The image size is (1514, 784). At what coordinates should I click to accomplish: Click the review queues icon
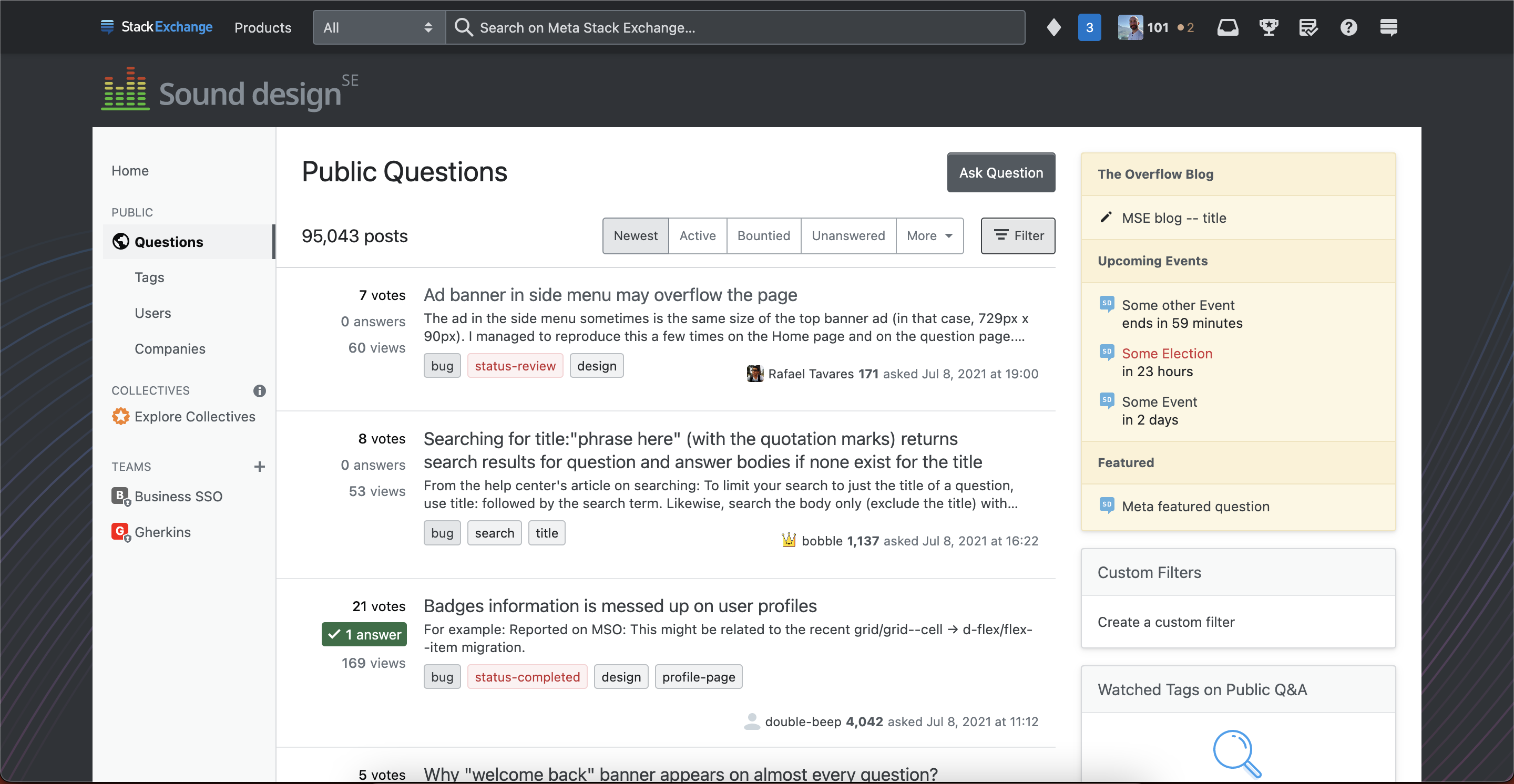coord(1308,27)
